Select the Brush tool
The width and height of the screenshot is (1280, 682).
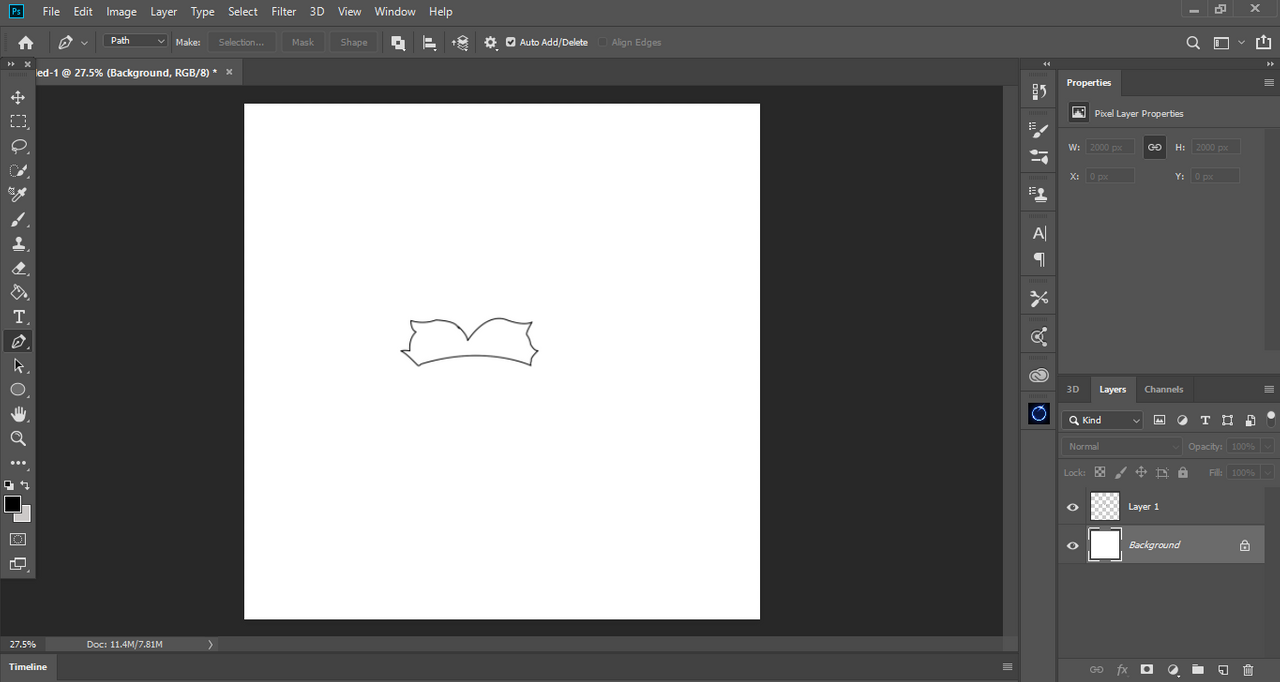click(x=18, y=219)
